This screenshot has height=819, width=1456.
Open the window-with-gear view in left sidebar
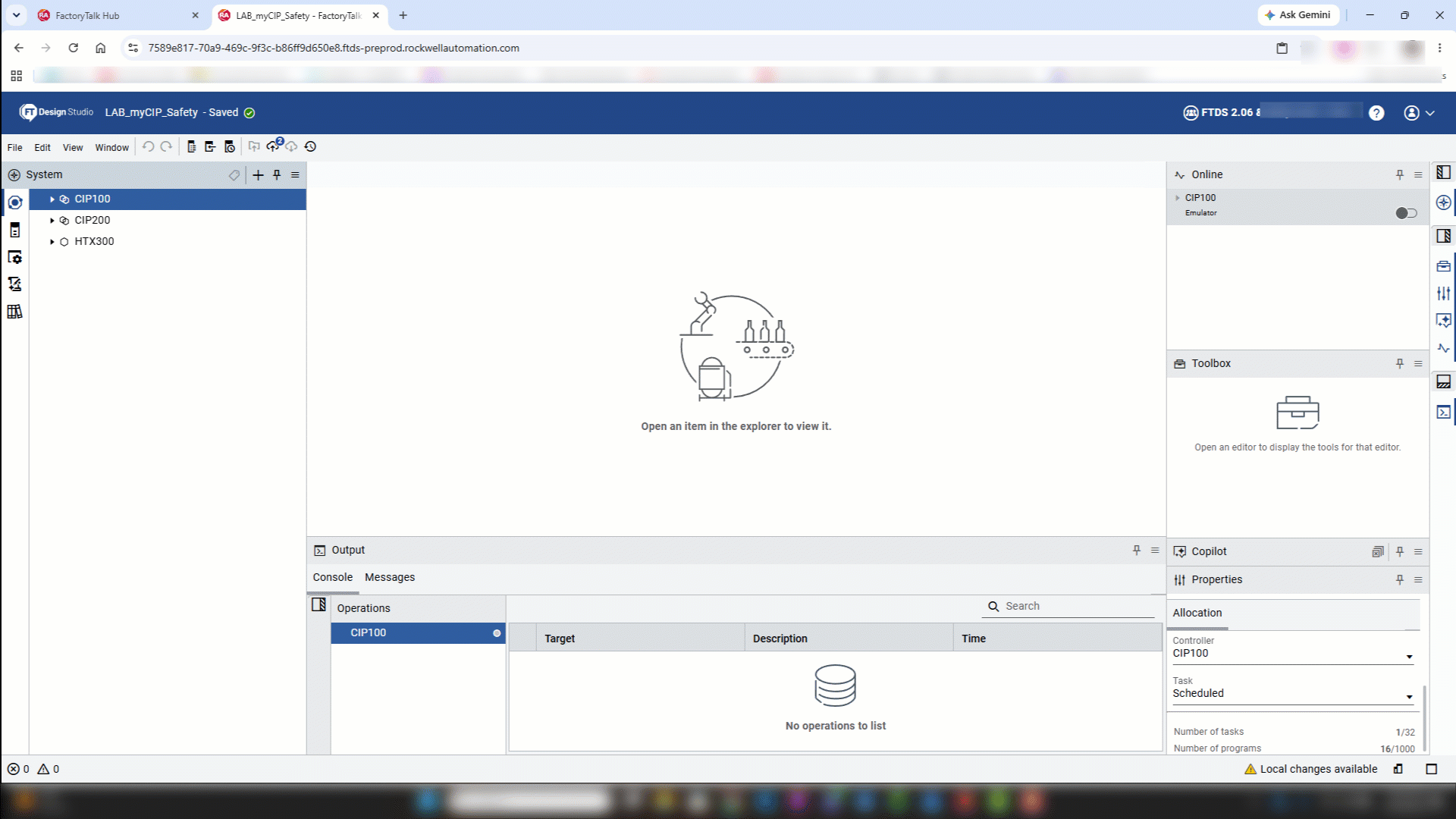15,257
